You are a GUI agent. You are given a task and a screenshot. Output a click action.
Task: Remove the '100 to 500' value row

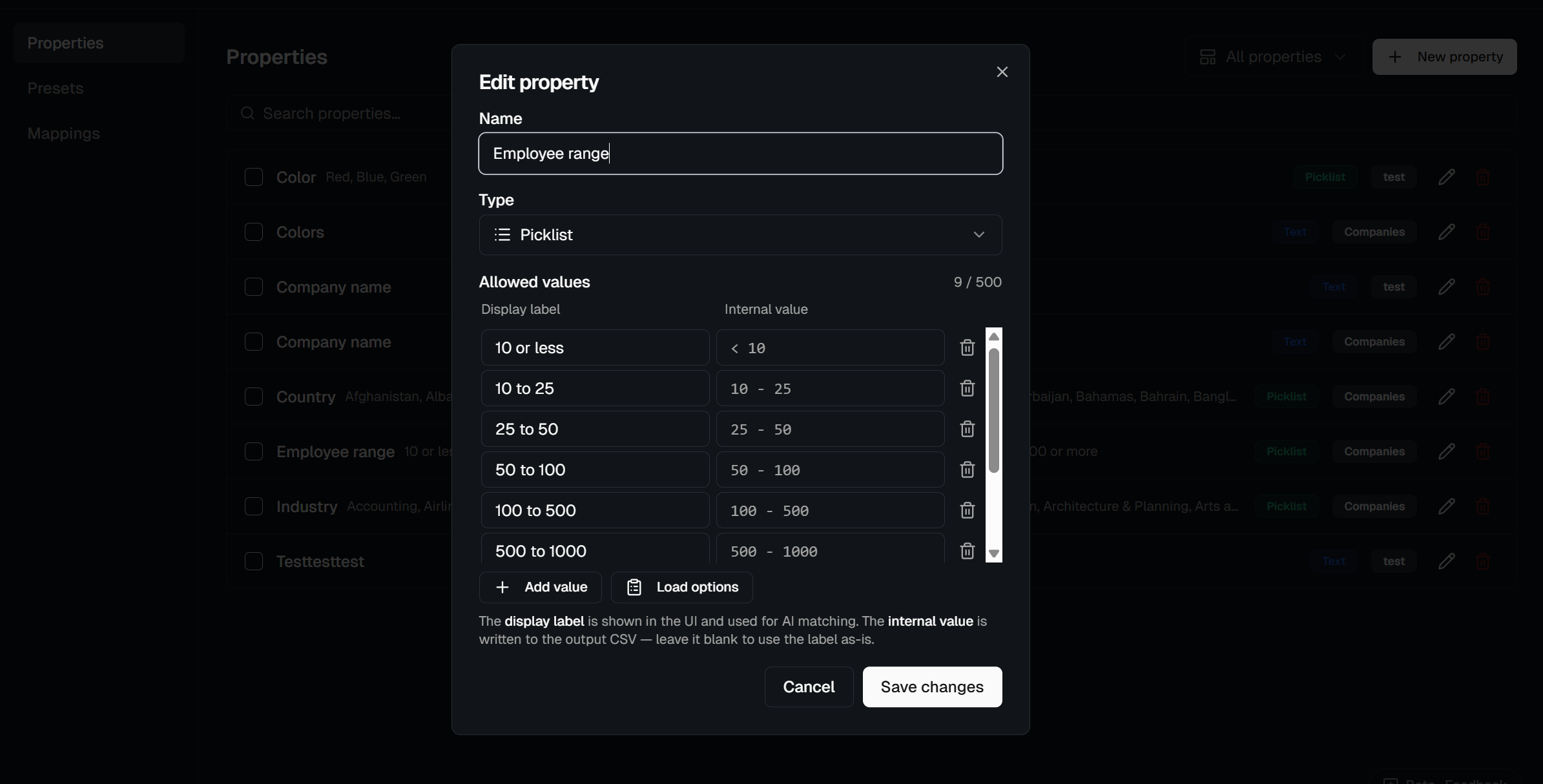[967, 510]
